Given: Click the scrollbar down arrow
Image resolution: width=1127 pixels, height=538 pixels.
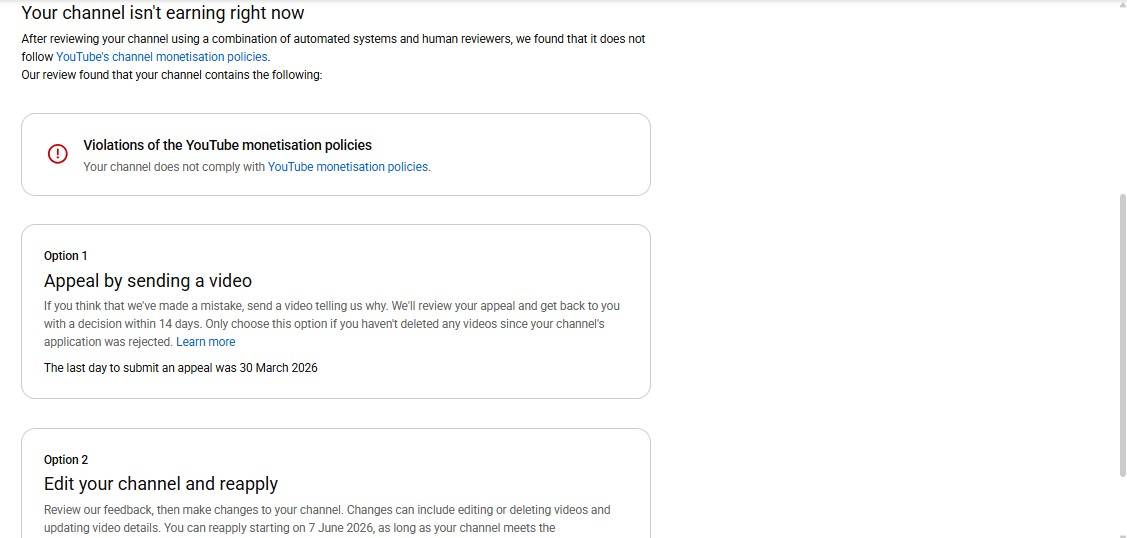Looking at the screenshot, I should tap(1120, 531).
